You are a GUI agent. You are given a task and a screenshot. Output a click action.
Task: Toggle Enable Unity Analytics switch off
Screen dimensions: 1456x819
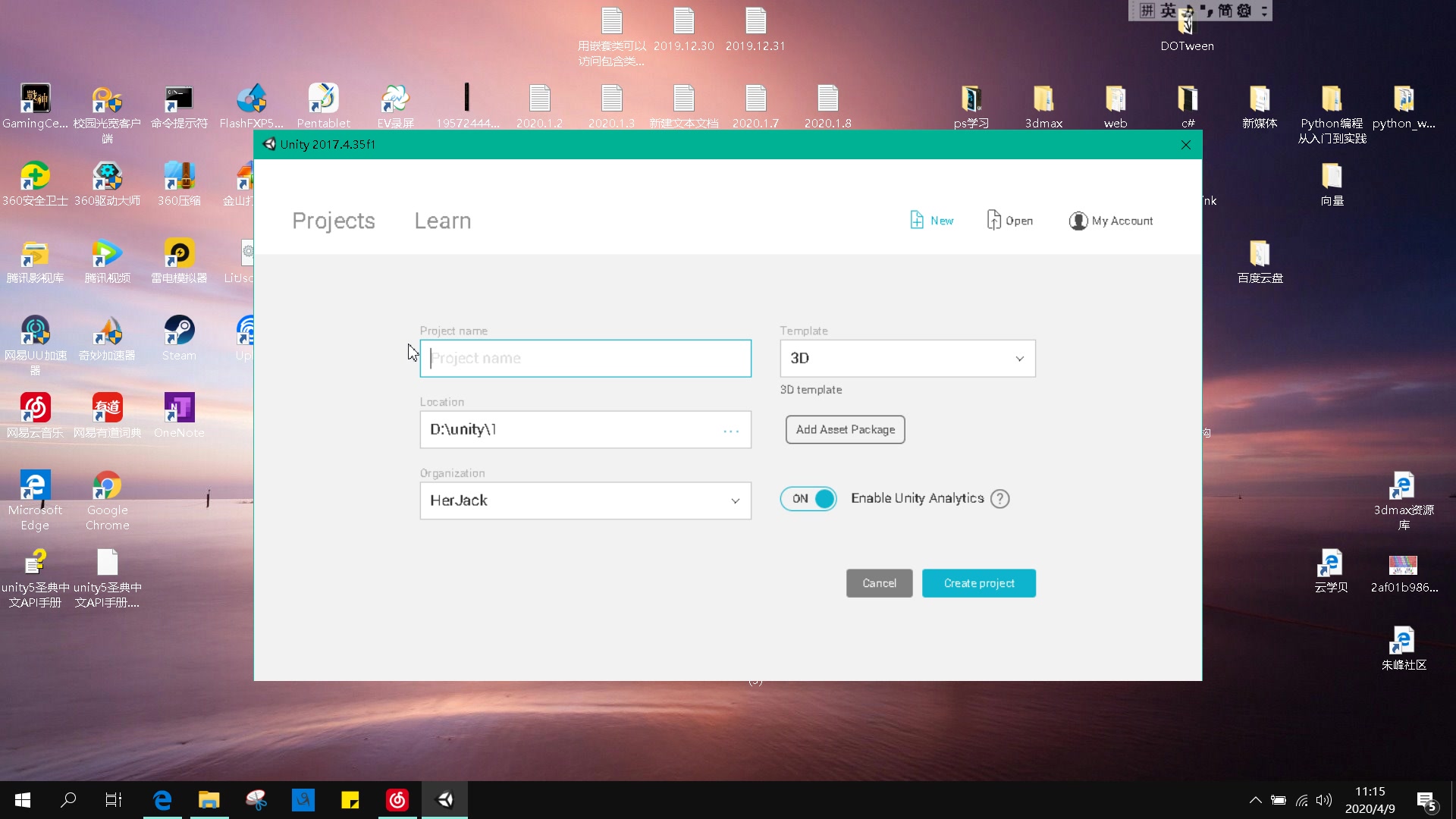808,499
